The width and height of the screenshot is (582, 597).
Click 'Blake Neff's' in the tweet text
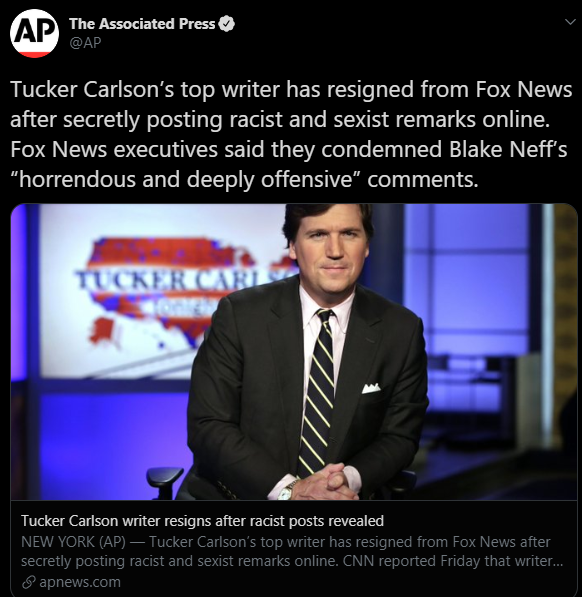click(x=508, y=149)
